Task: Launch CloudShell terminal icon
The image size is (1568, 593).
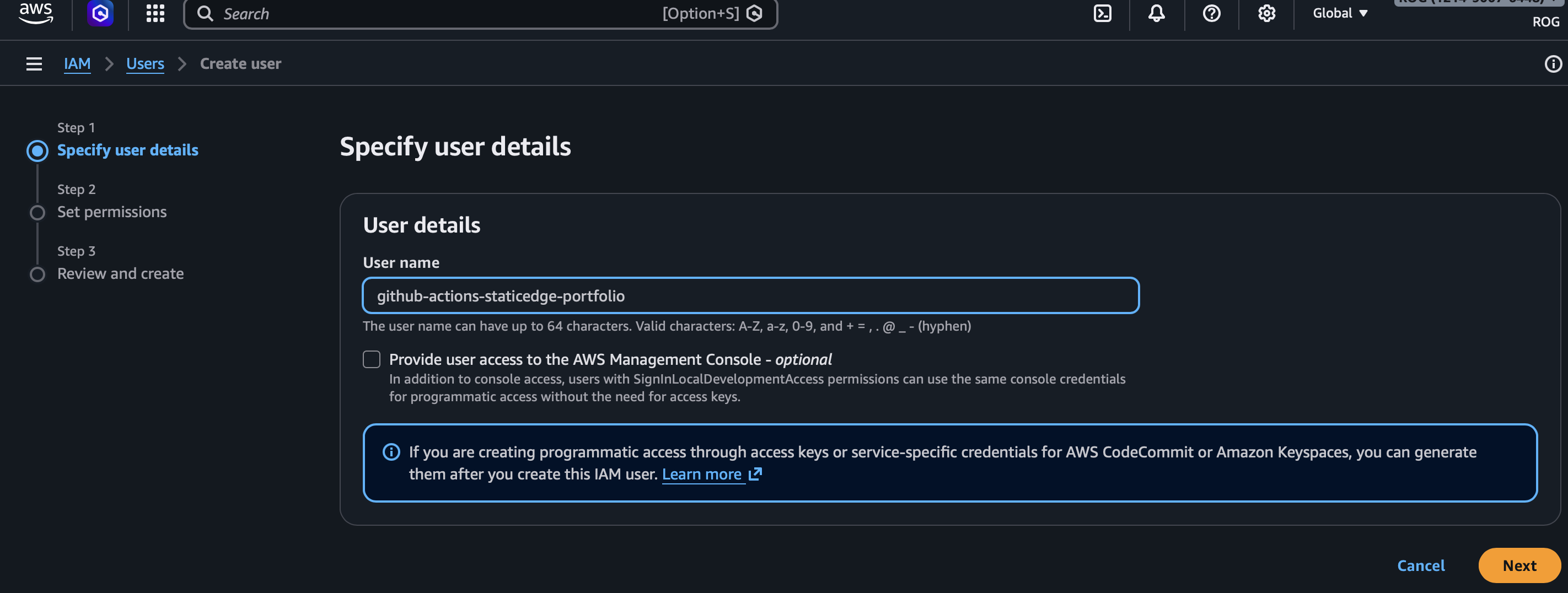Action: click(x=1102, y=13)
